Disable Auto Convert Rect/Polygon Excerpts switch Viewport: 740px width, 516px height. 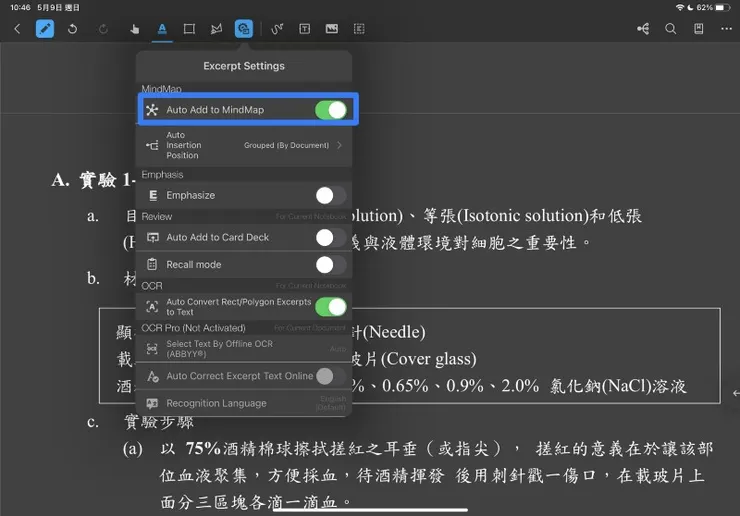pyautogui.click(x=331, y=307)
